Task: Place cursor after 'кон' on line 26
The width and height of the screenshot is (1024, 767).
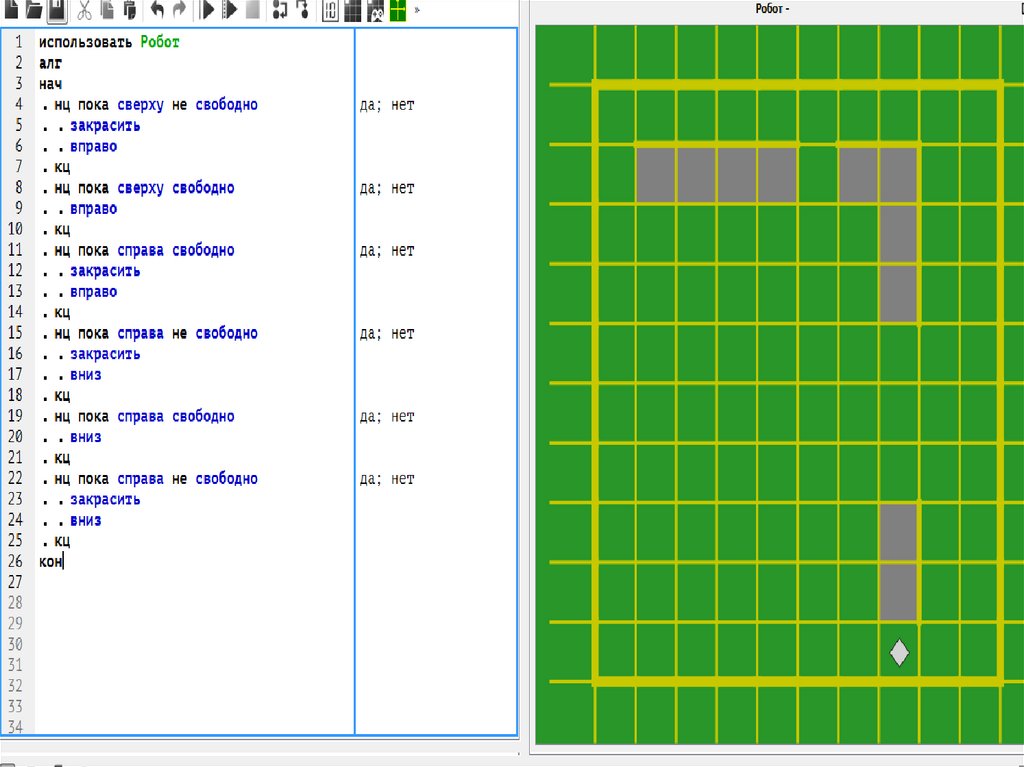Action: click(65, 562)
